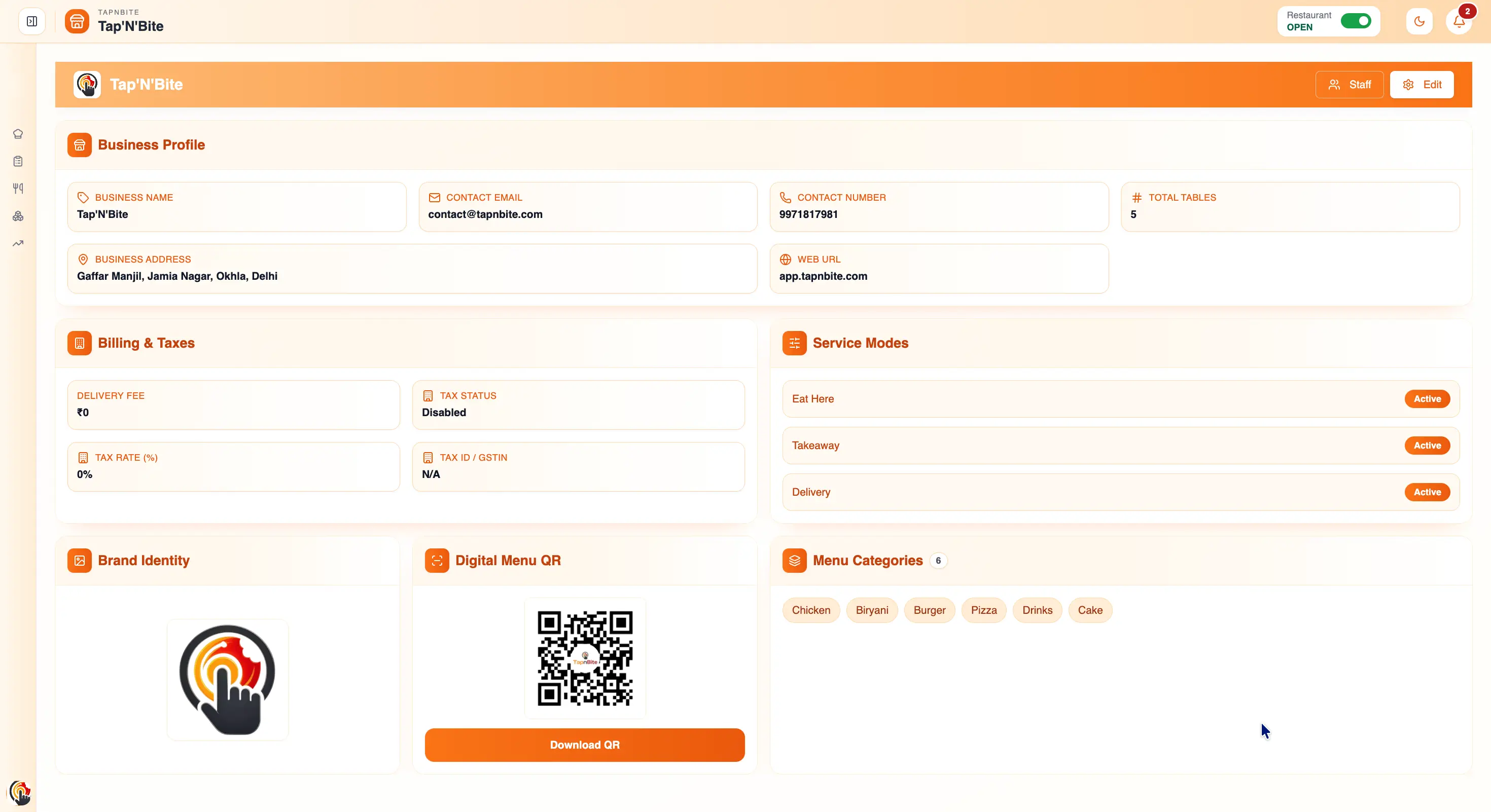Viewport: 1491px width, 812px height.
Task: Click the phone number 9971817981
Action: pyautogui.click(x=808, y=214)
